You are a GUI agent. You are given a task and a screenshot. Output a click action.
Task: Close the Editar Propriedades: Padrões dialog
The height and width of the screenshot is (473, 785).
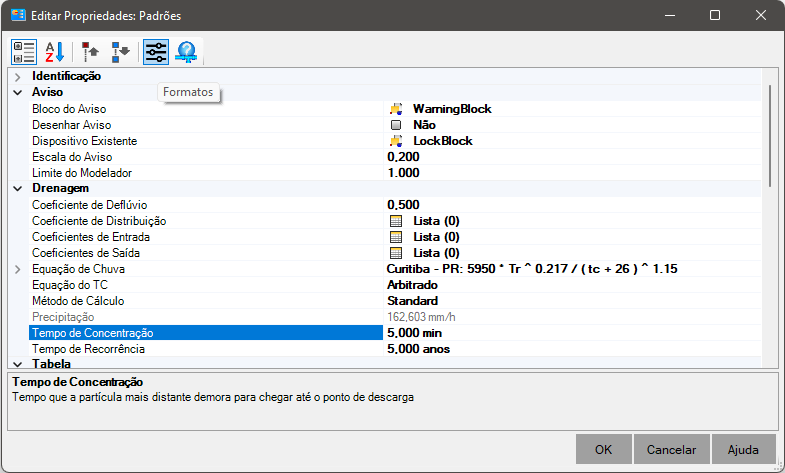(x=760, y=15)
